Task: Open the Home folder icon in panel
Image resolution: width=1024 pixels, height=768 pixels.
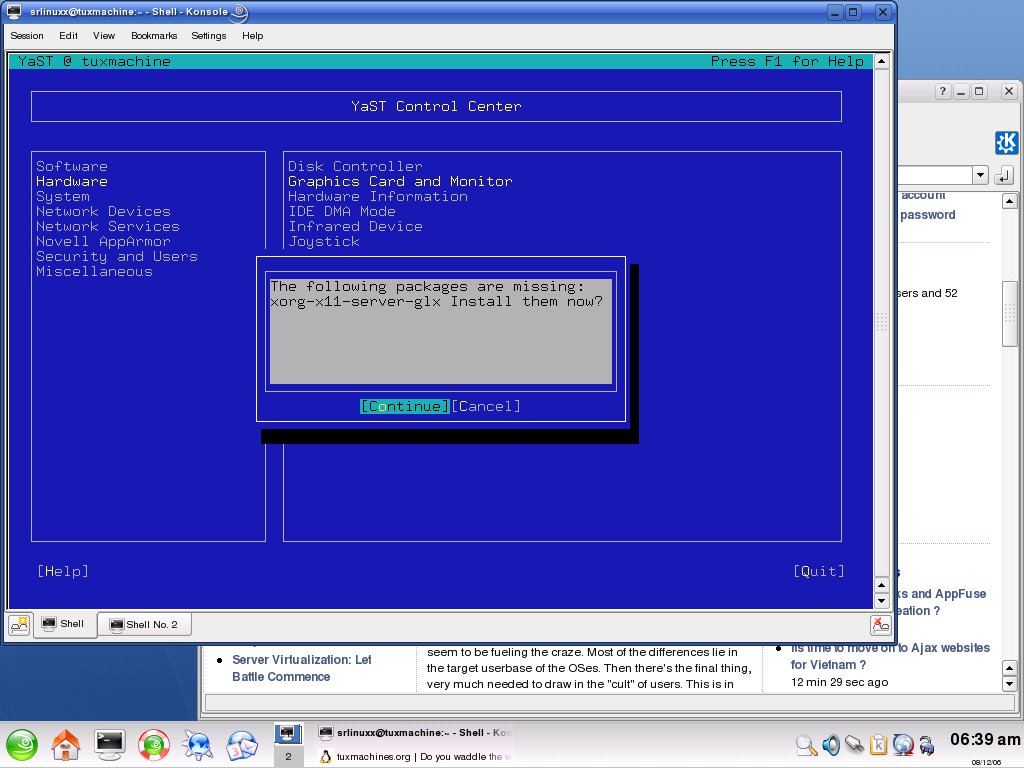Action: click(x=65, y=745)
